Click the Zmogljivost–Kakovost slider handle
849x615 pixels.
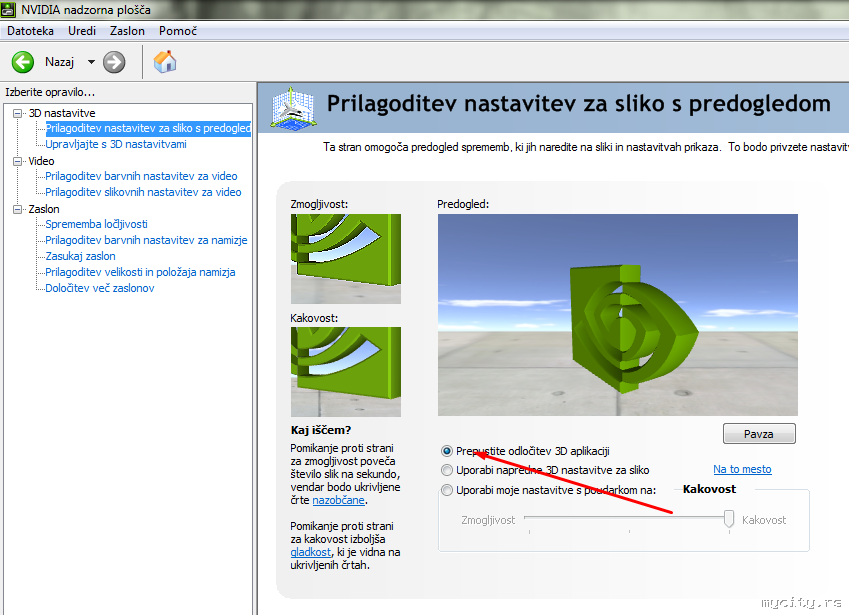[x=729, y=519]
